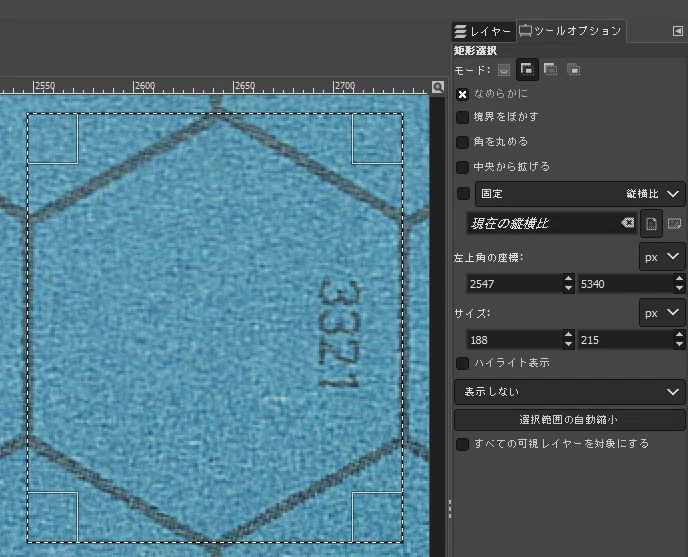The height and width of the screenshot is (557, 688).
Task: Enable the 固定 aspect ratio checkbox
Action: pos(463,194)
